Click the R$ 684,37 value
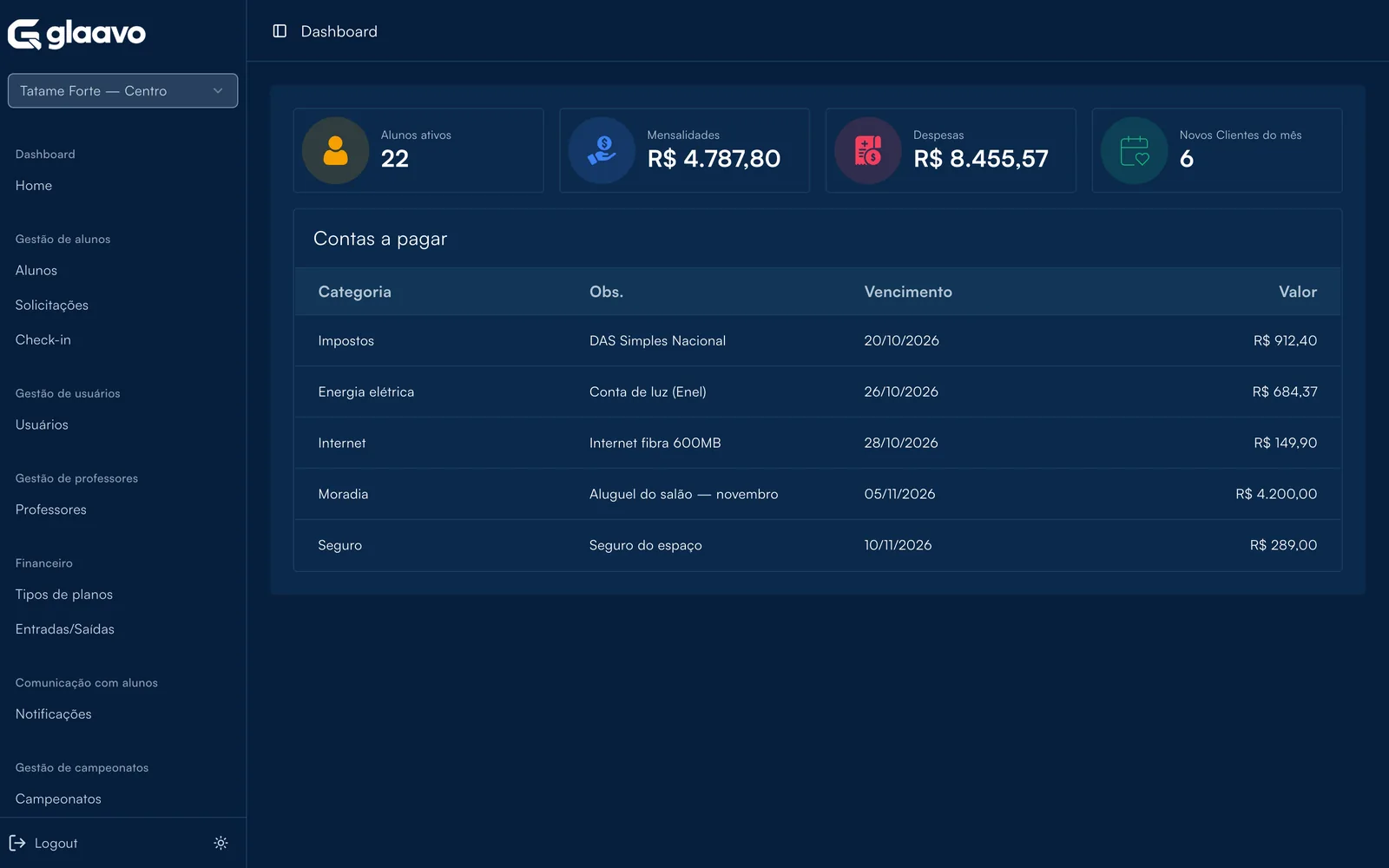The width and height of the screenshot is (1389, 868). click(x=1285, y=392)
